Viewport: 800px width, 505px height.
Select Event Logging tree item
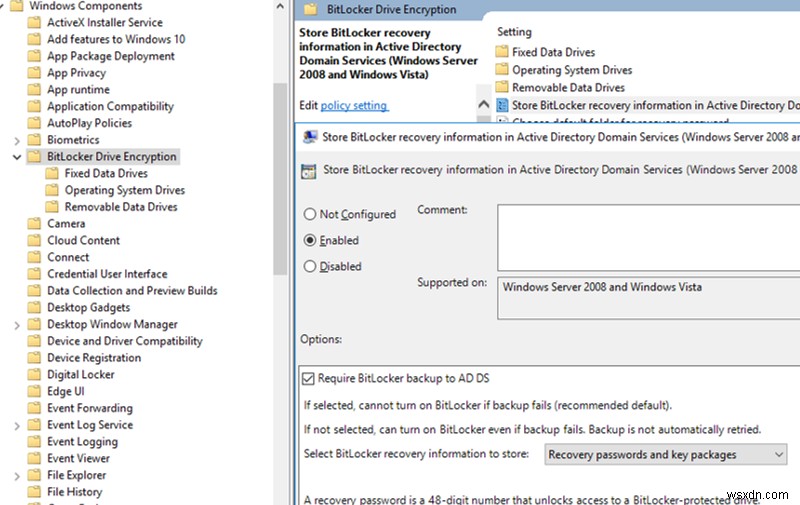[x=82, y=442]
